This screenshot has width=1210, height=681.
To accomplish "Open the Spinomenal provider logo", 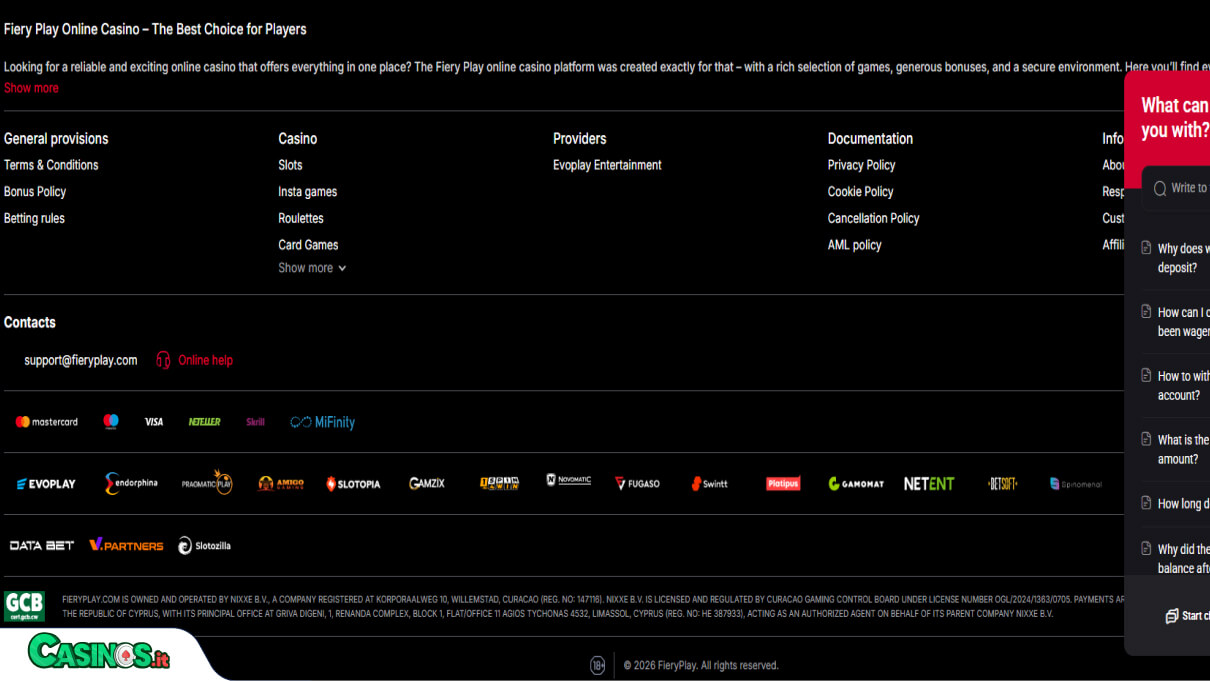I will 1076,484.
